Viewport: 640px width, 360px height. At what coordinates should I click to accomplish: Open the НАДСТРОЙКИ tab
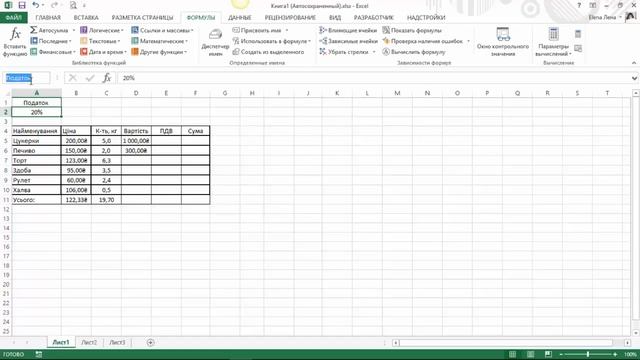426,18
